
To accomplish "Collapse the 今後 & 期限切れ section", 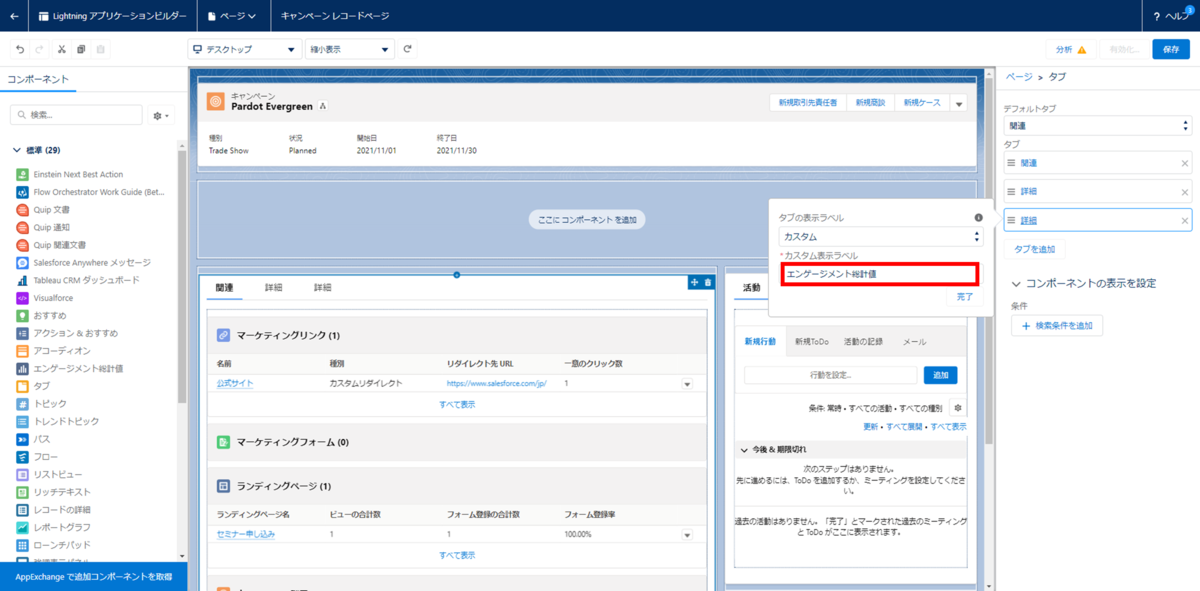I will click(x=743, y=450).
